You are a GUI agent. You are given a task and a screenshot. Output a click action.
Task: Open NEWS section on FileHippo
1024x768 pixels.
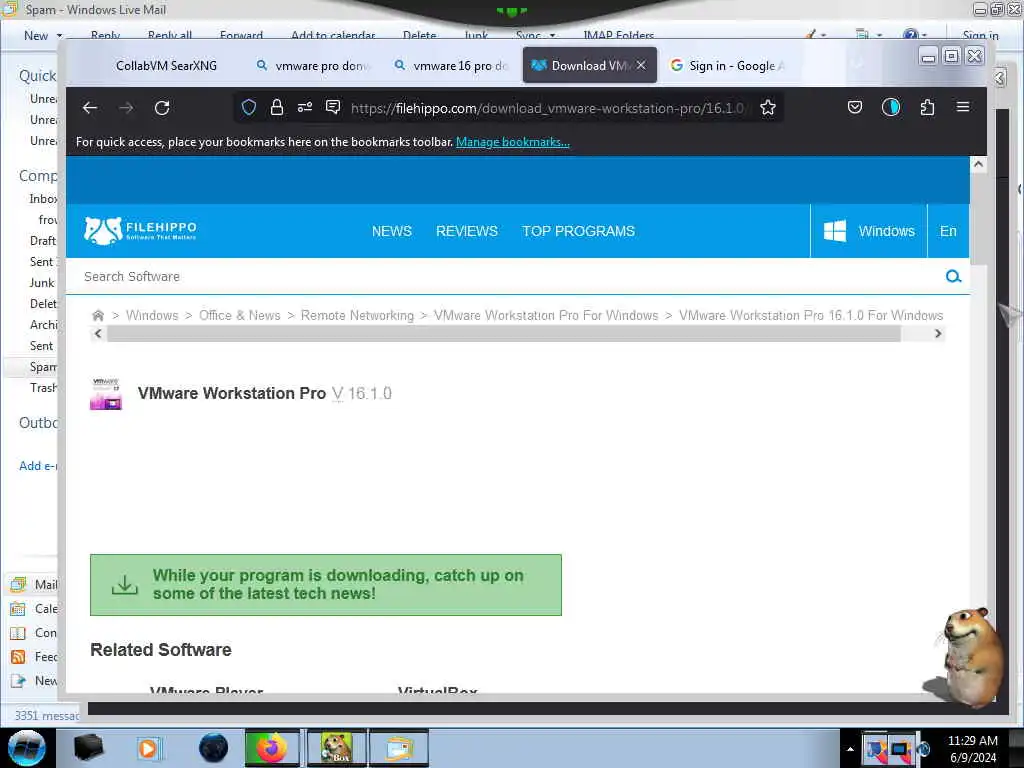coord(392,231)
